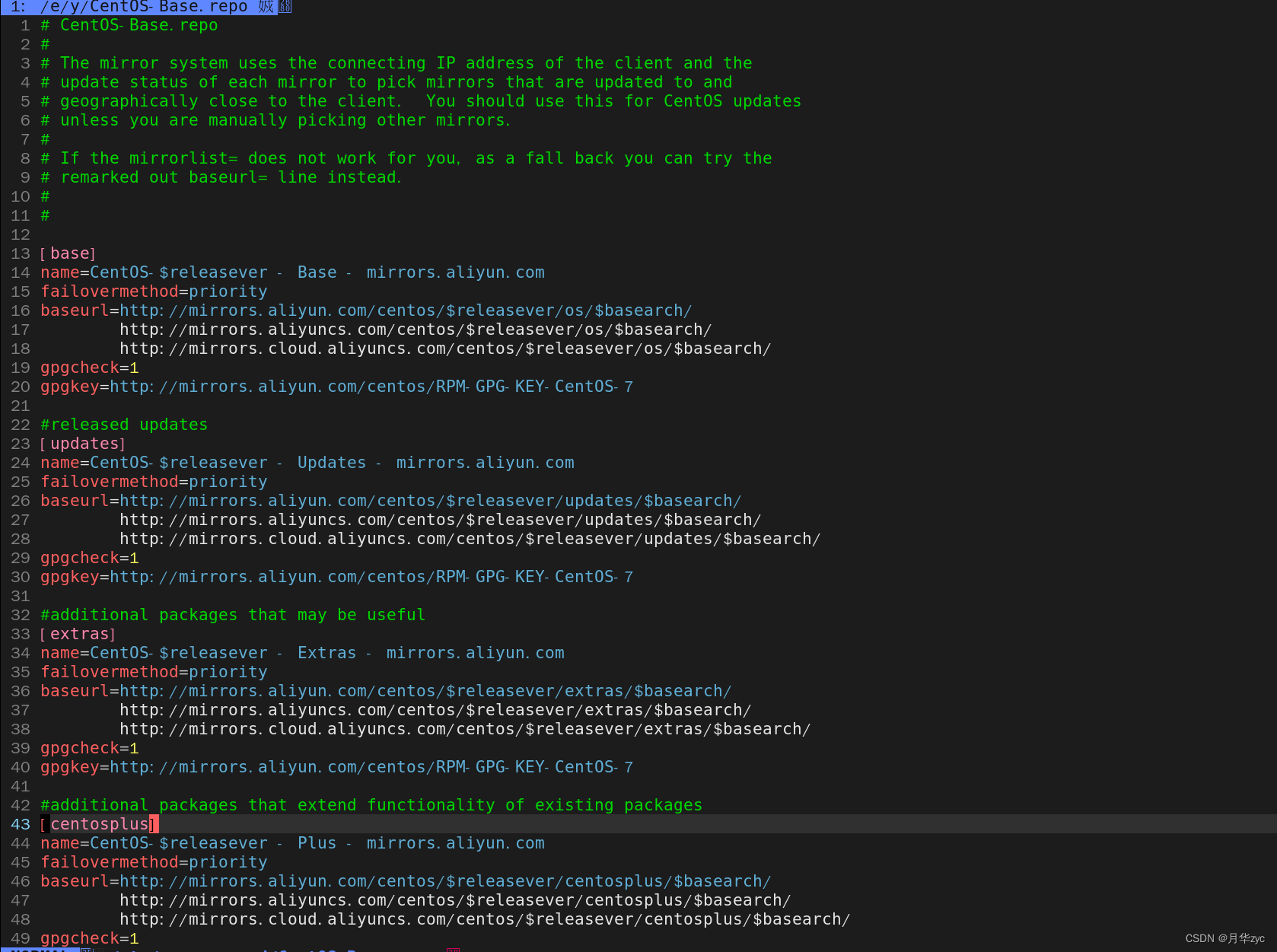The image size is (1277, 952).
Task: Click failovermethod=priority on line 25
Action: pos(154,482)
